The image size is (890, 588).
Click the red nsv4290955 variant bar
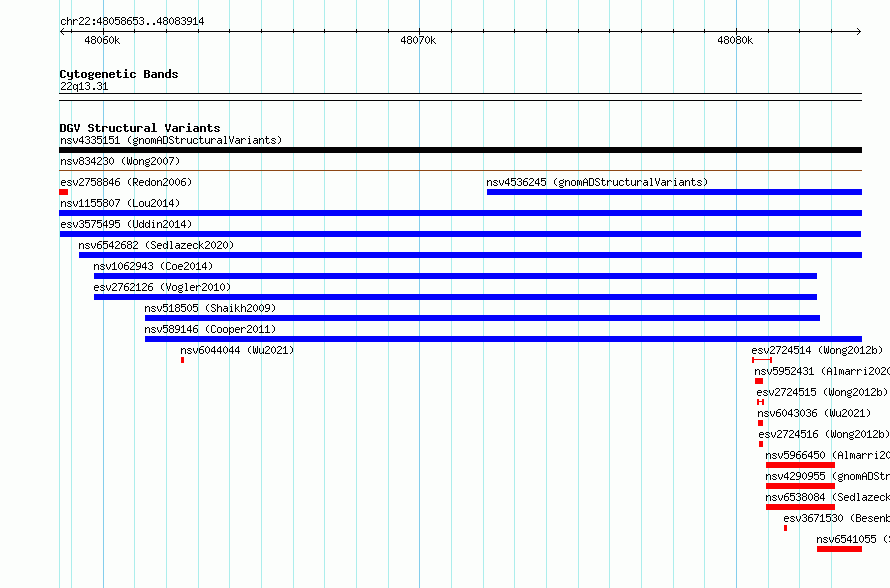pyautogui.click(x=800, y=486)
